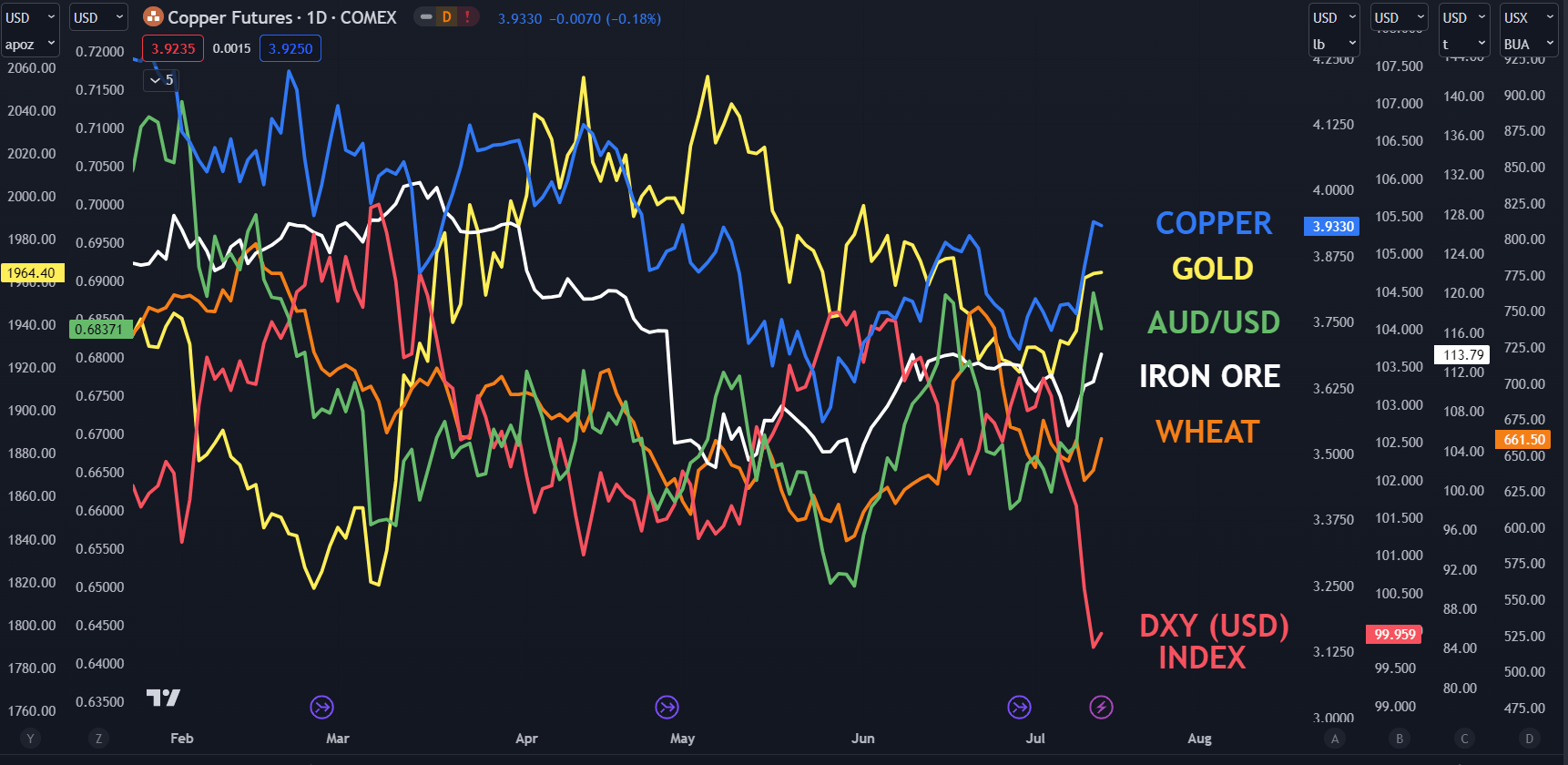Click the blue buy price 3.9250
The height and width of the screenshot is (765, 1568).
click(290, 48)
